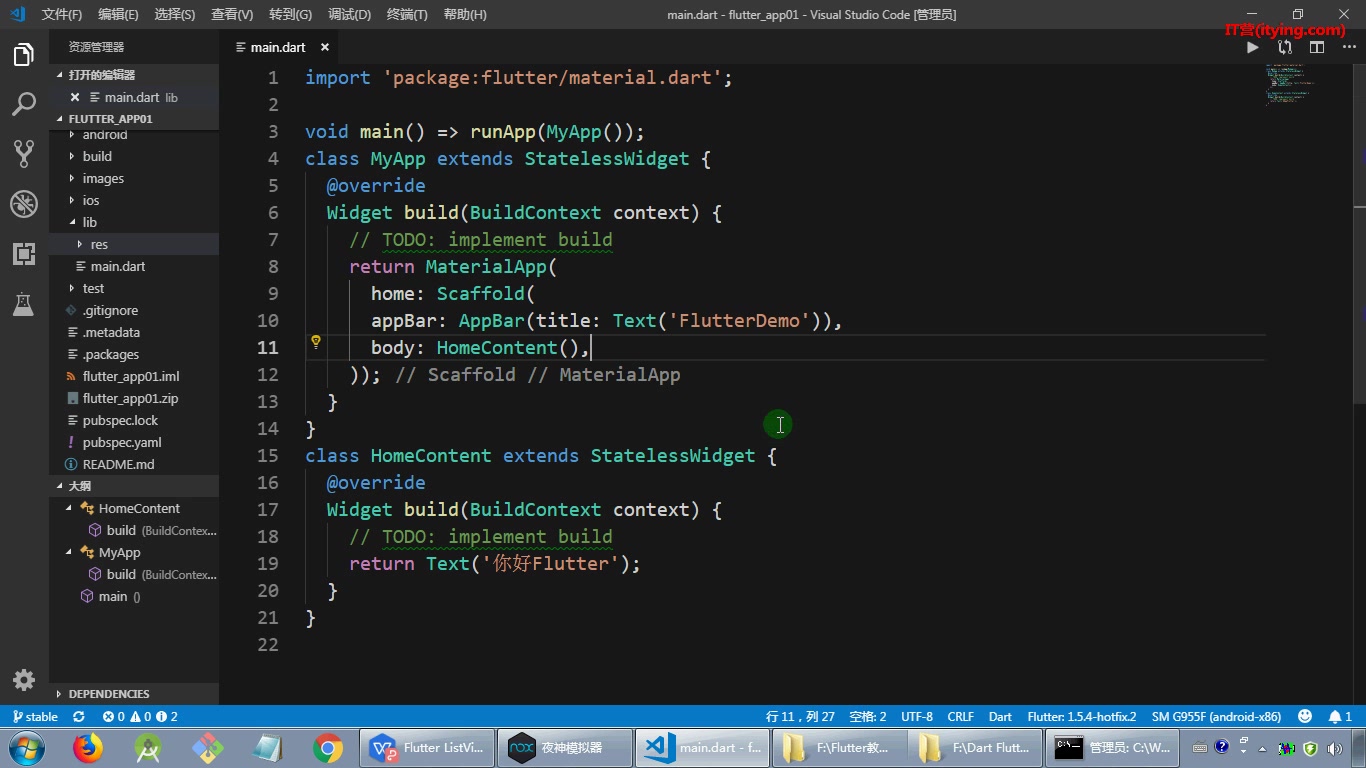This screenshot has height=768, width=1366.
Task: Open the View menu
Action: [x=232, y=14]
